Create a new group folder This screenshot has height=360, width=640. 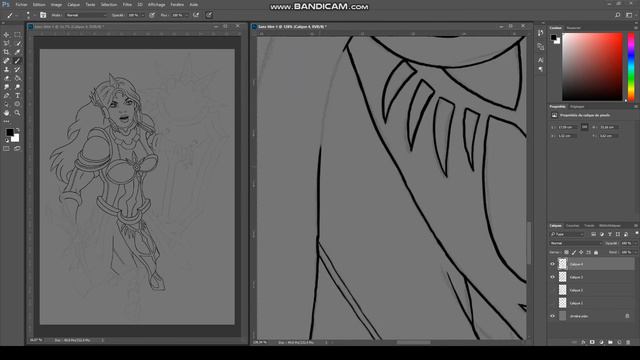[x=610, y=342]
